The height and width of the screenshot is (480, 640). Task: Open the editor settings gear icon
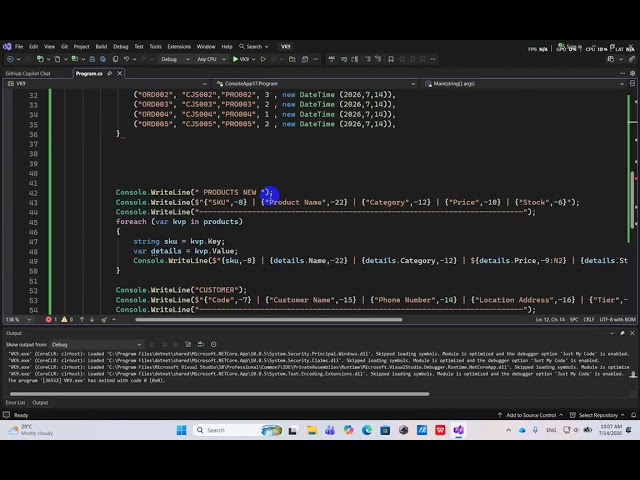coord(632,73)
